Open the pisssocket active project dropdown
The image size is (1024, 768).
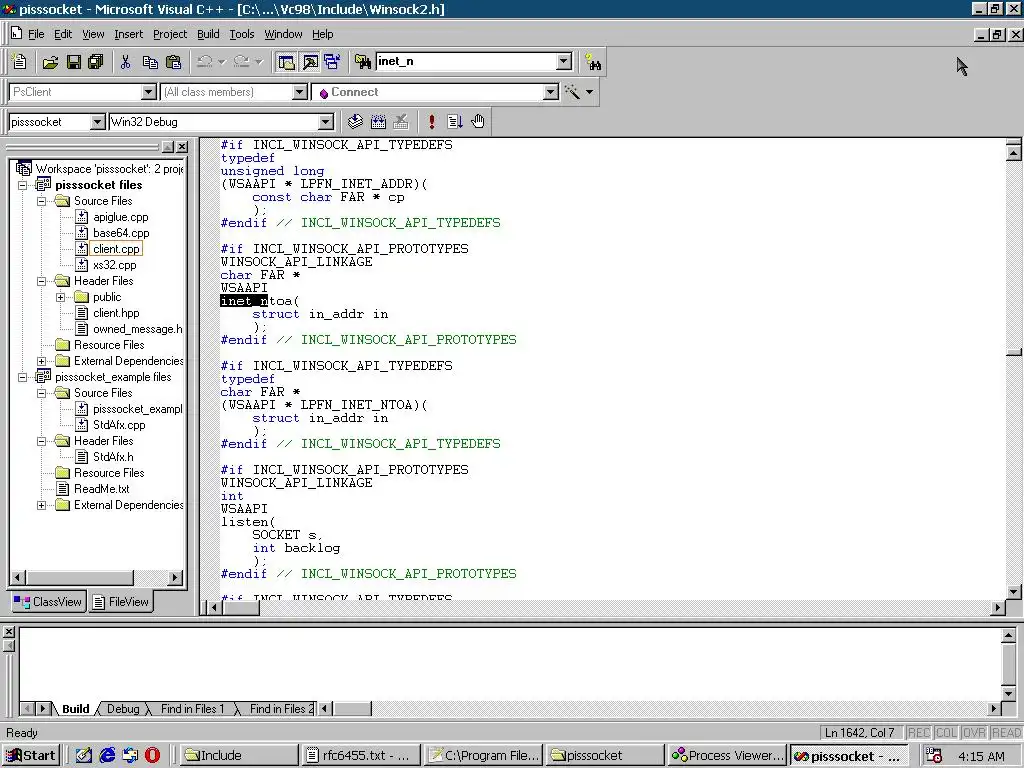click(97, 121)
